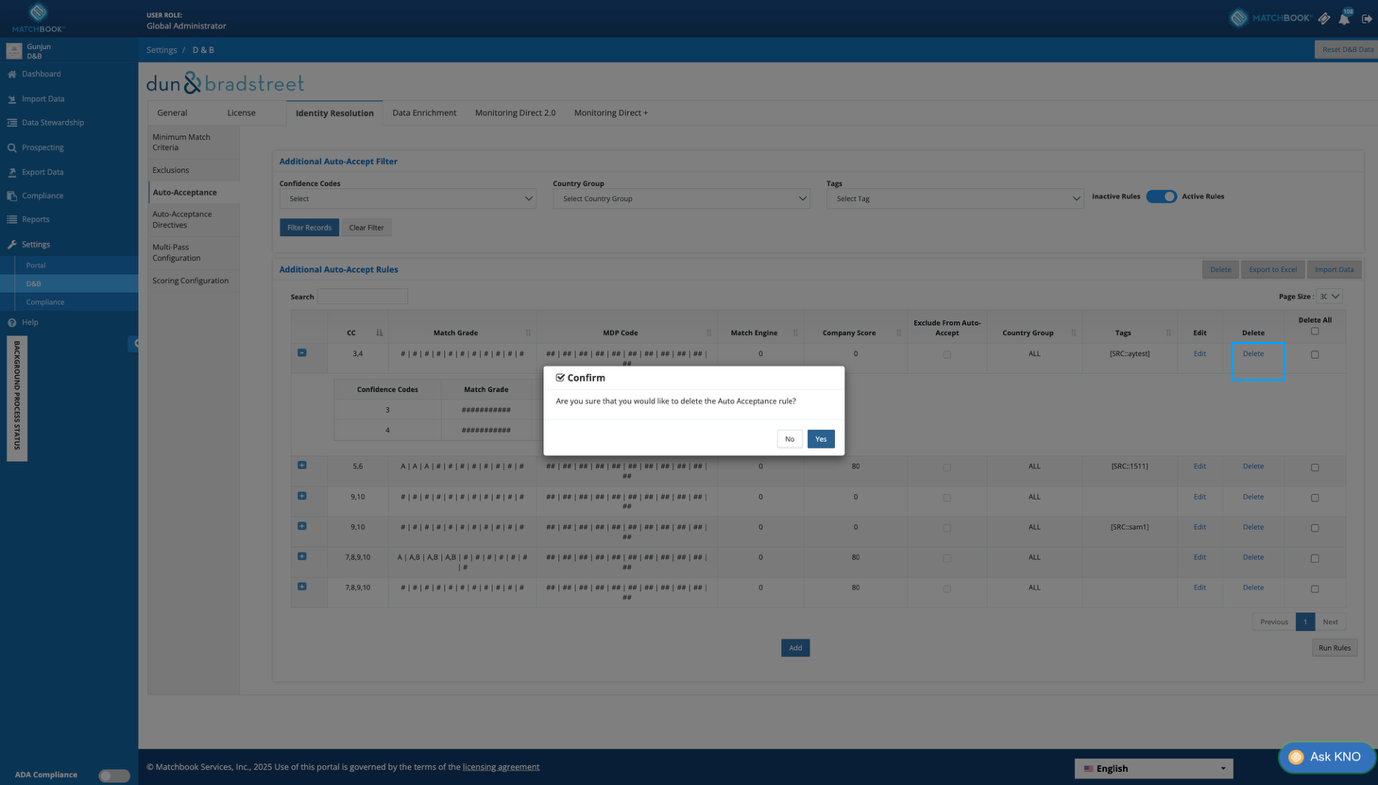
Task: Click the Gunjun user avatar
Action: pos(14,51)
